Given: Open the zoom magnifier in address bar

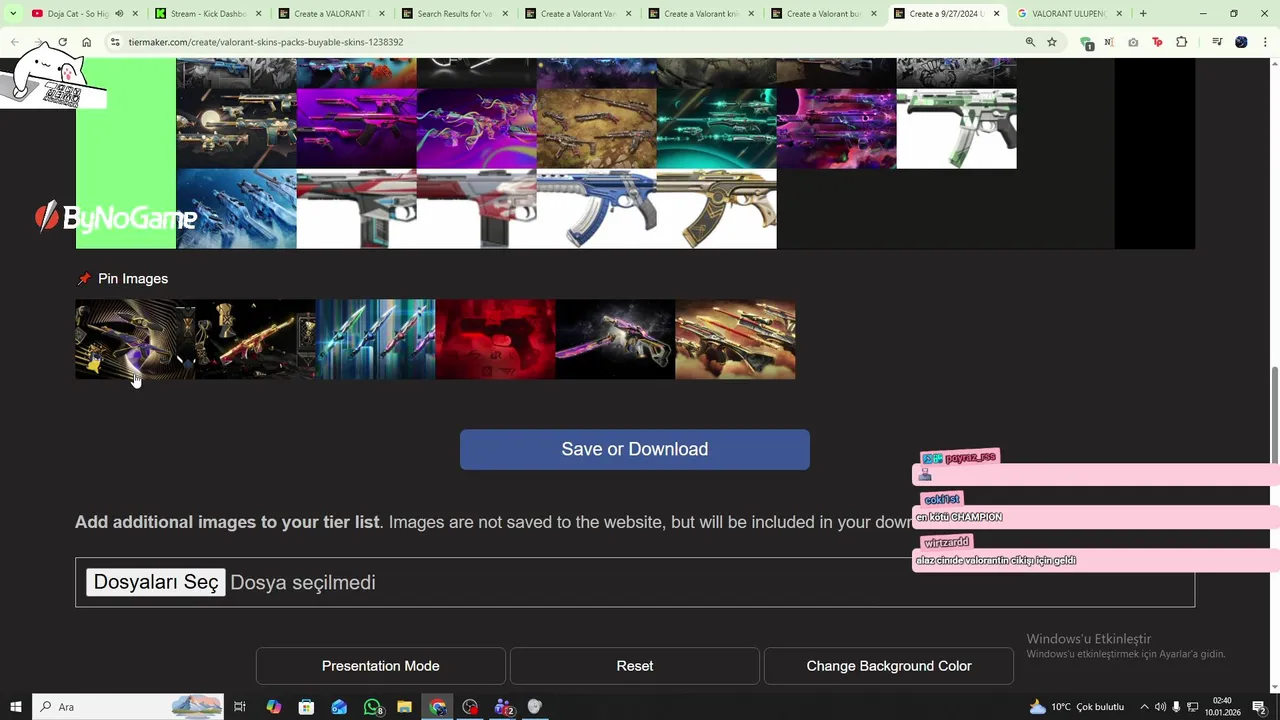Looking at the screenshot, I should click(x=1030, y=42).
